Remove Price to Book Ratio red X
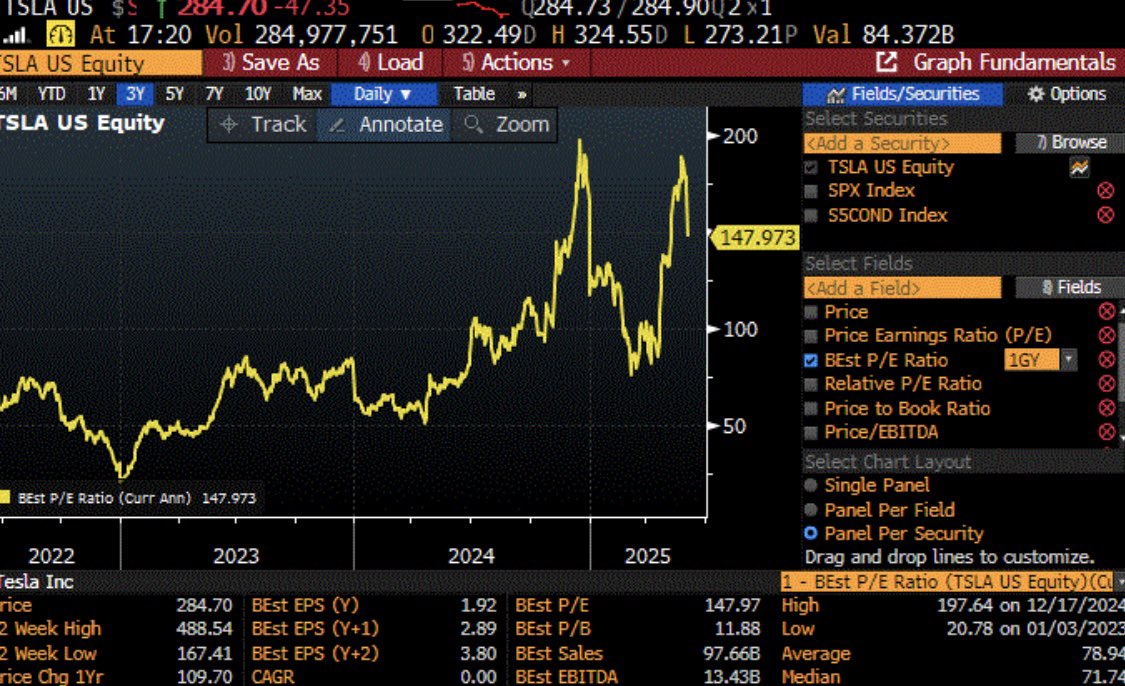 point(1106,408)
